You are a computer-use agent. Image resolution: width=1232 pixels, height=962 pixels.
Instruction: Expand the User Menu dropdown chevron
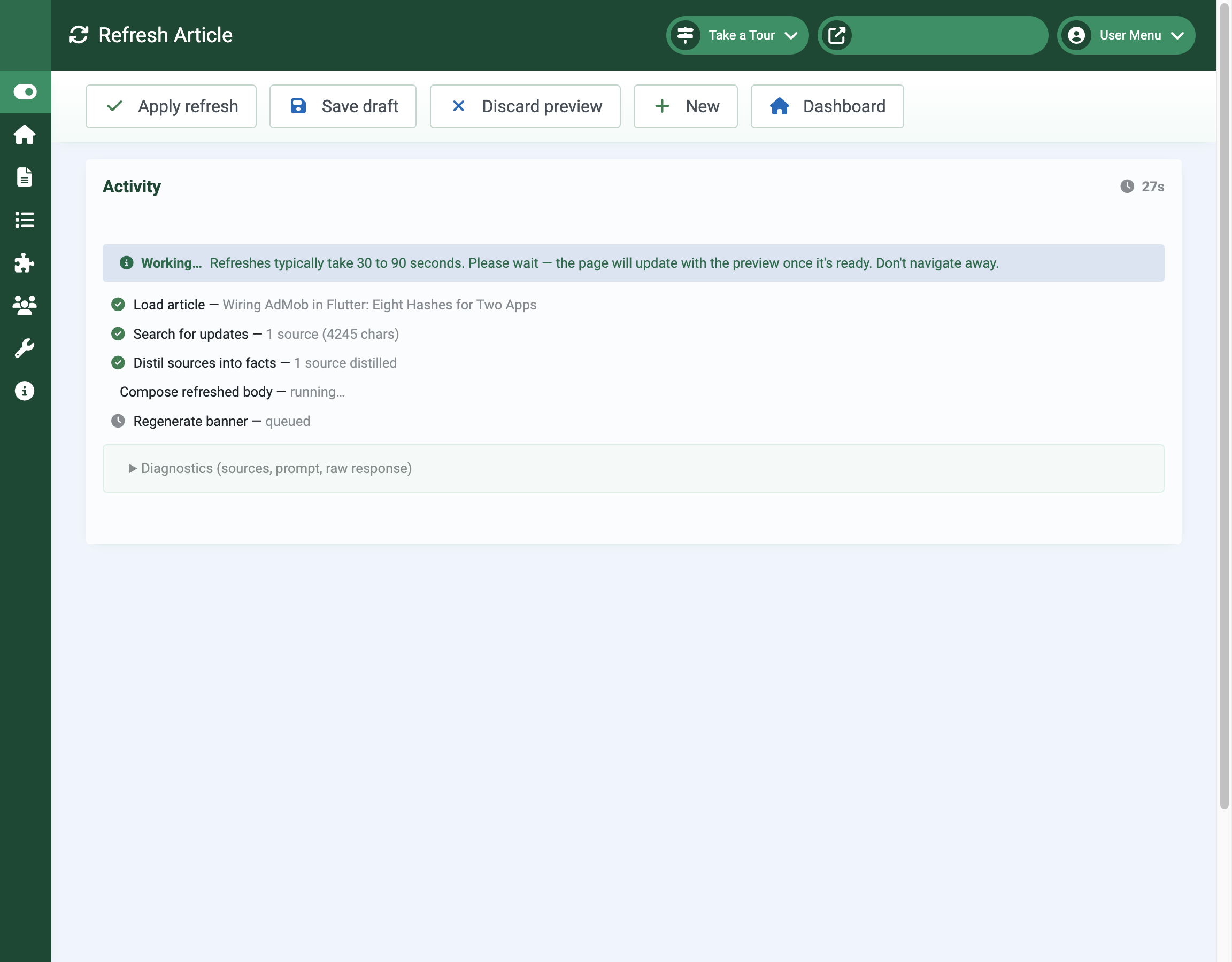(1177, 35)
